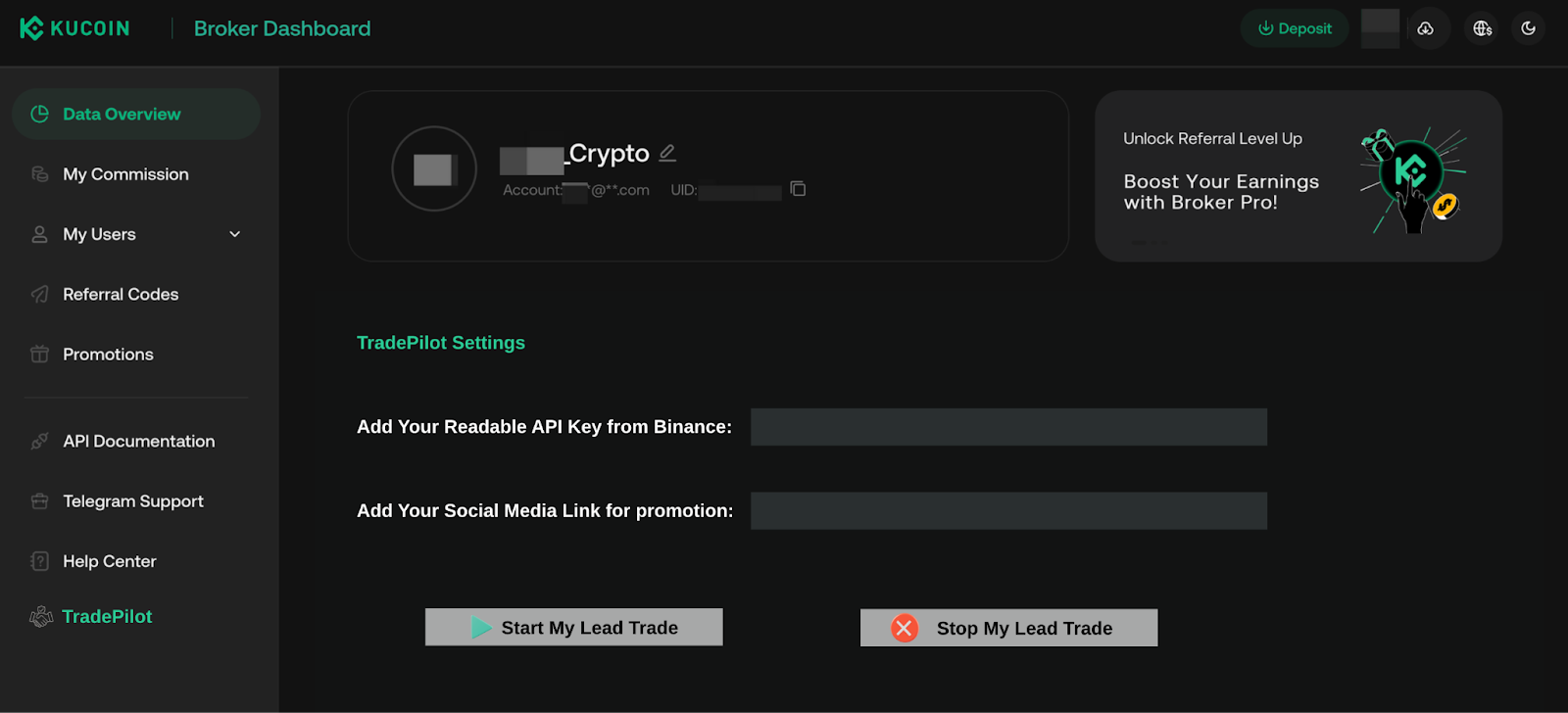Click the profile avatar circle

click(433, 168)
